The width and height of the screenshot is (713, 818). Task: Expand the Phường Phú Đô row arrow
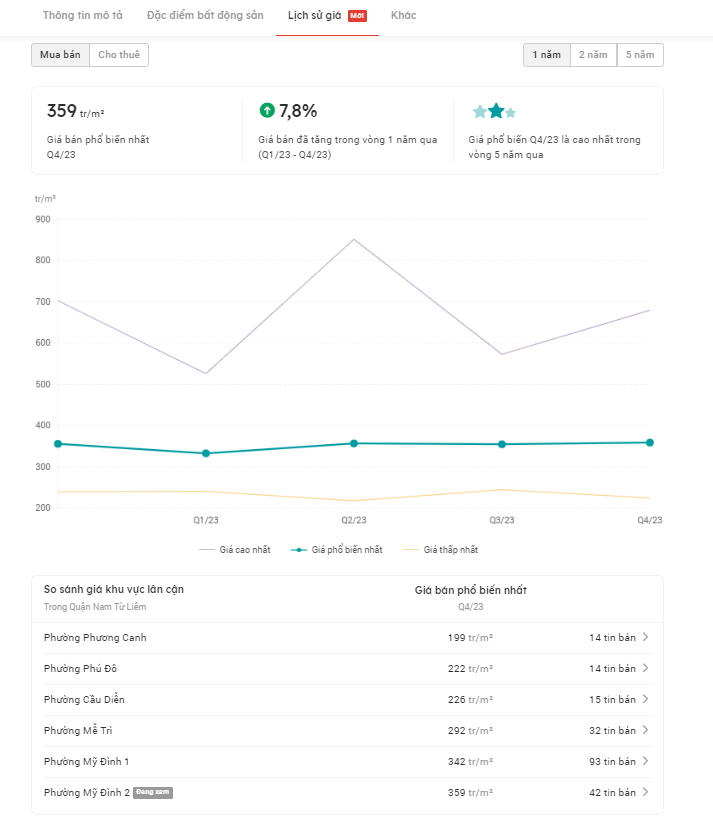(645, 668)
